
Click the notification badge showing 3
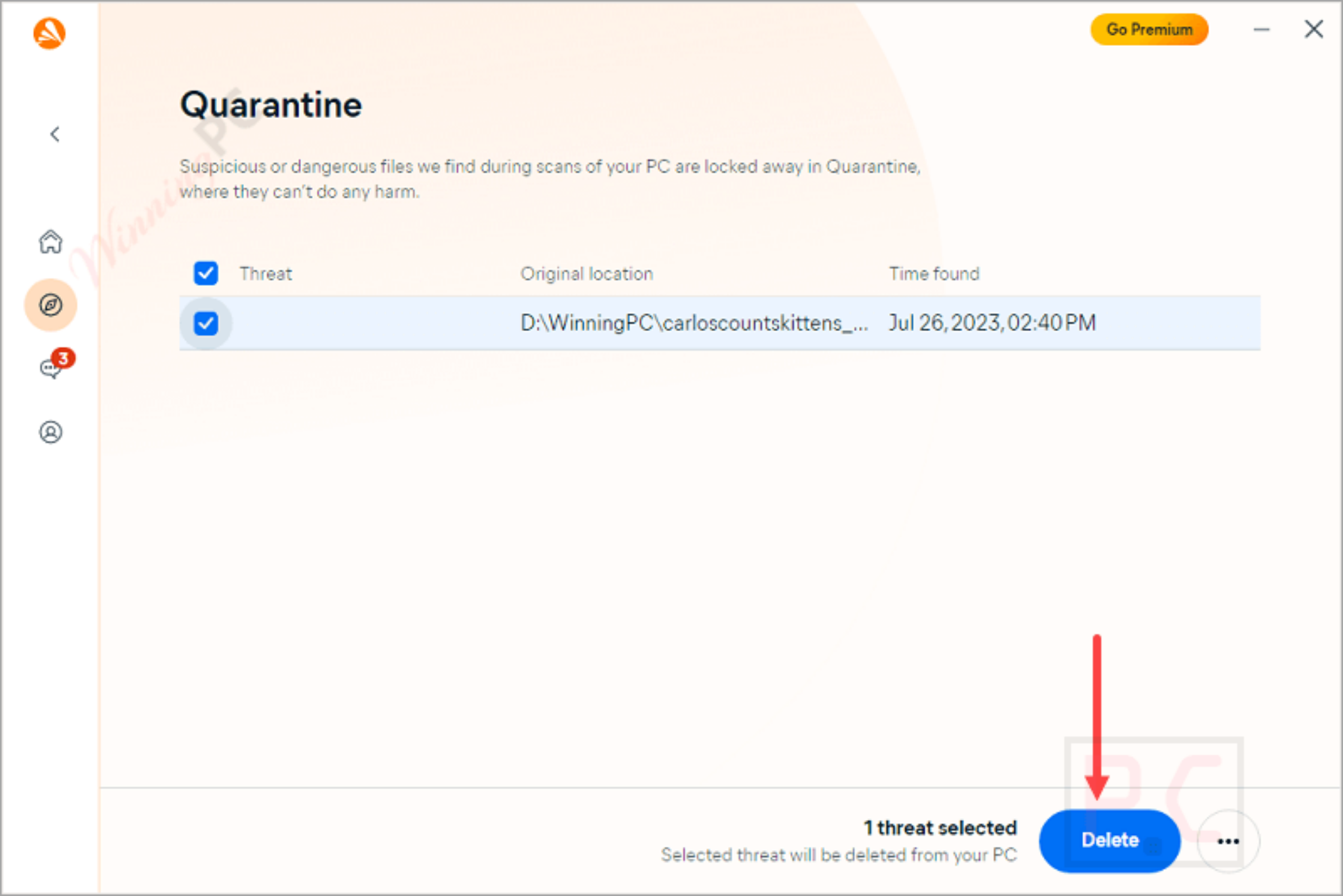click(64, 358)
